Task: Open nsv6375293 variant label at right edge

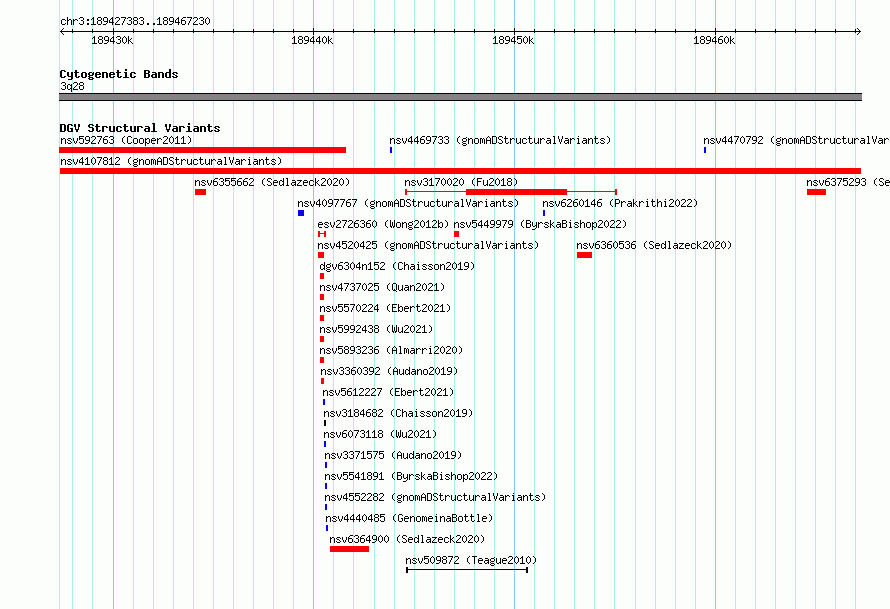Action: (848, 182)
